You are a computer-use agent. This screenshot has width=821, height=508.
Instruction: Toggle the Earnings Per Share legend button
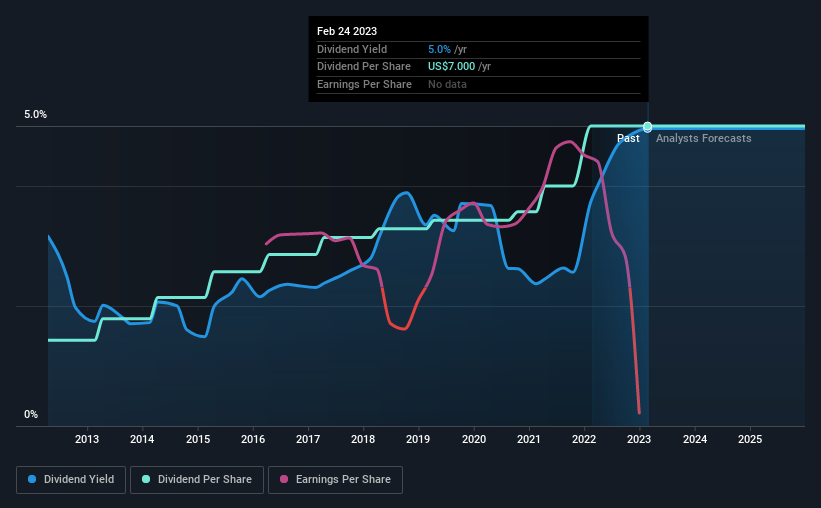click(335, 480)
